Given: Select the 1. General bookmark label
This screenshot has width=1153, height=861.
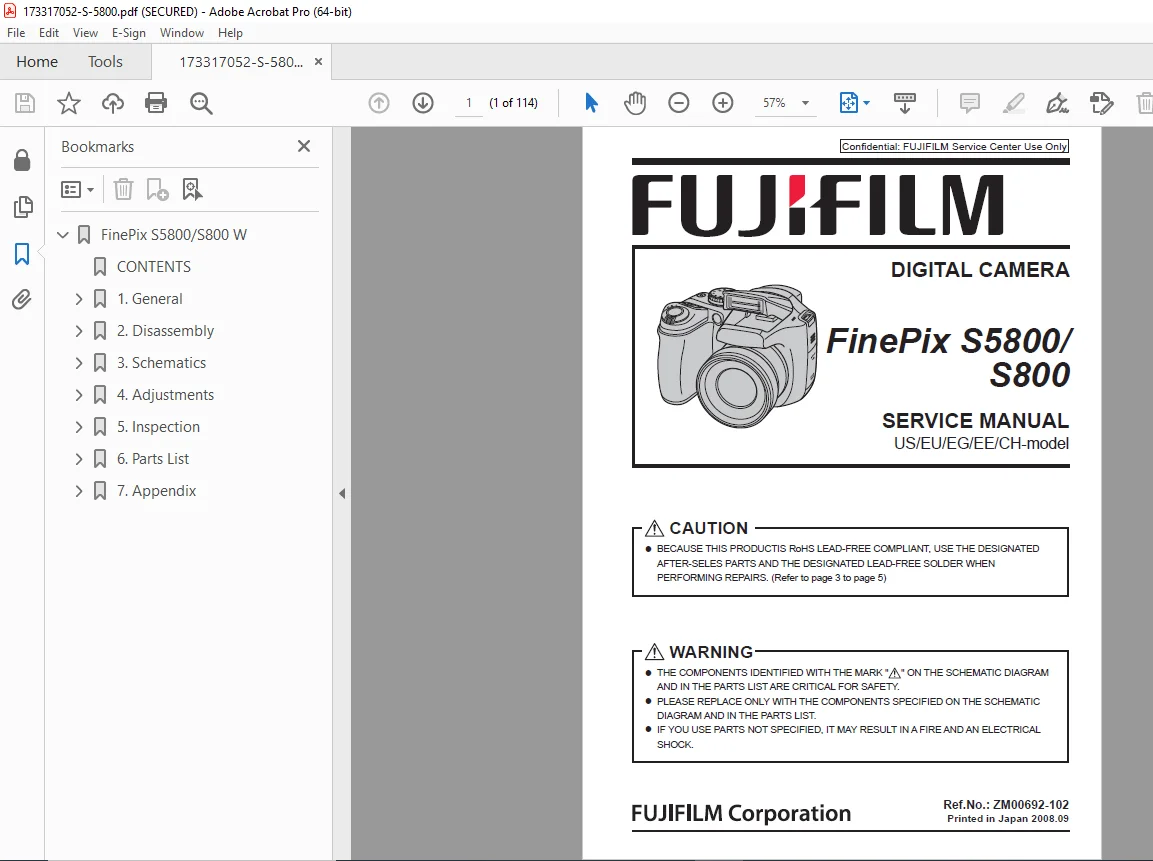Looking at the screenshot, I should coord(149,299).
